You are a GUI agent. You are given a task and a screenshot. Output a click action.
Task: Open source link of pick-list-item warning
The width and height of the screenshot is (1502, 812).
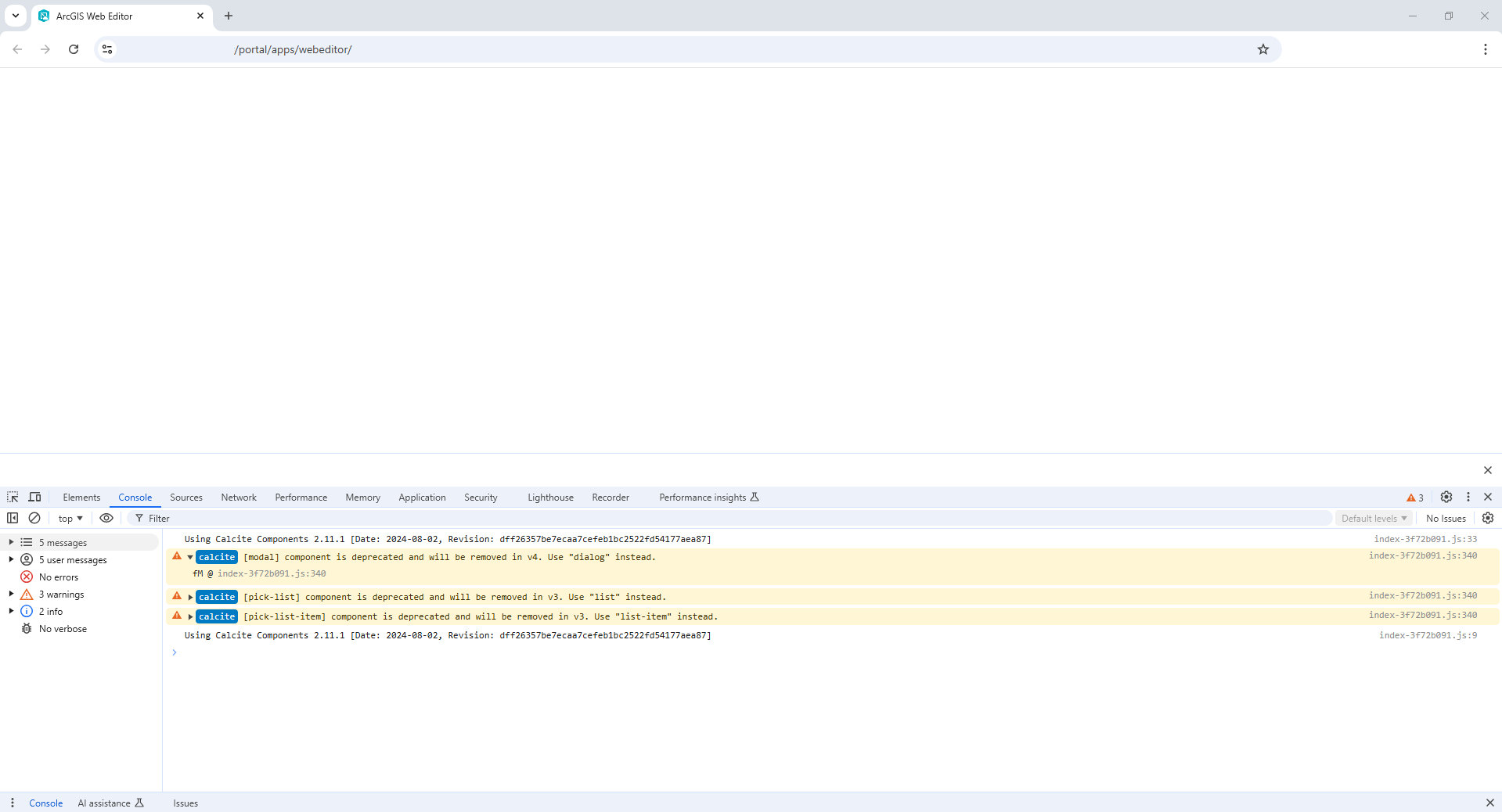pos(1422,615)
